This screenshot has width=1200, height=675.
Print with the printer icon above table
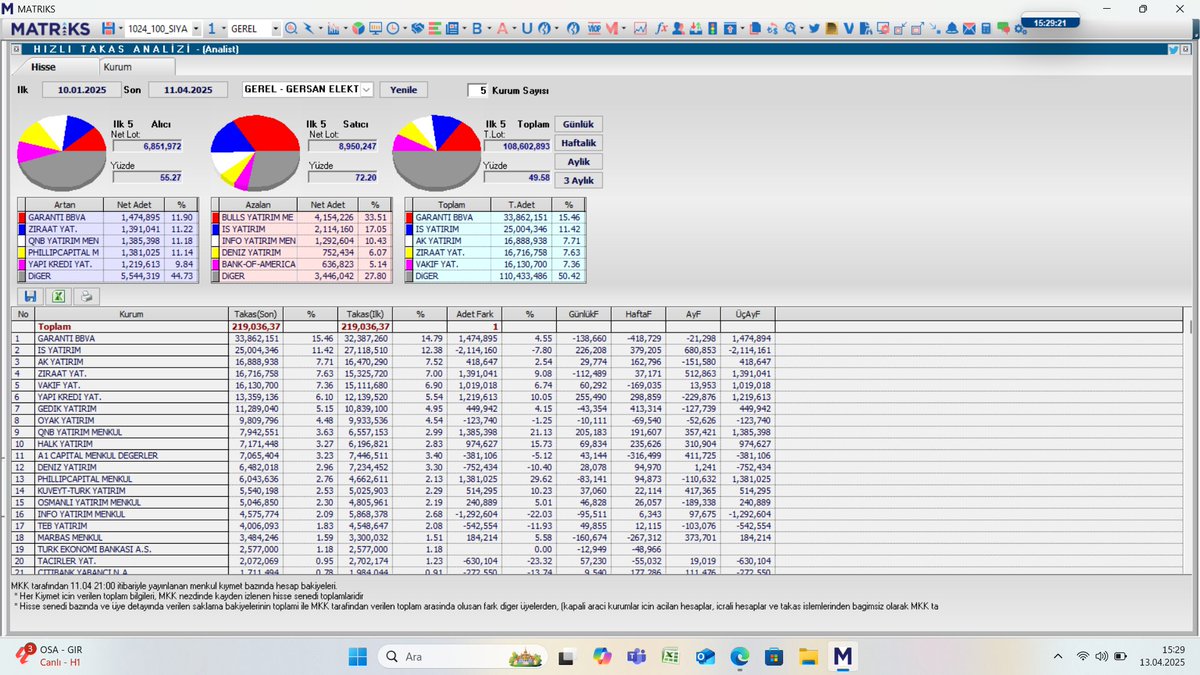(x=86, y=296)
